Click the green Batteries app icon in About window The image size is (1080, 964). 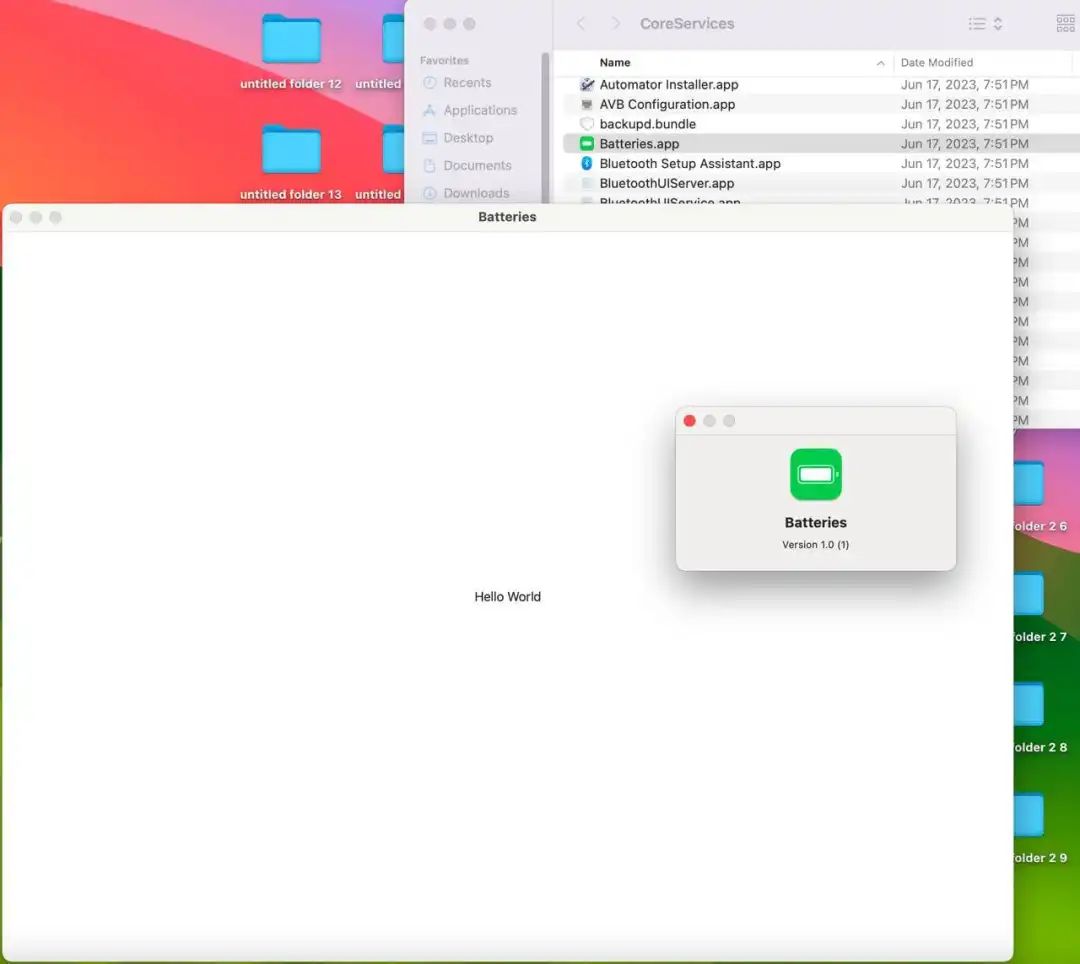point(815,474)
